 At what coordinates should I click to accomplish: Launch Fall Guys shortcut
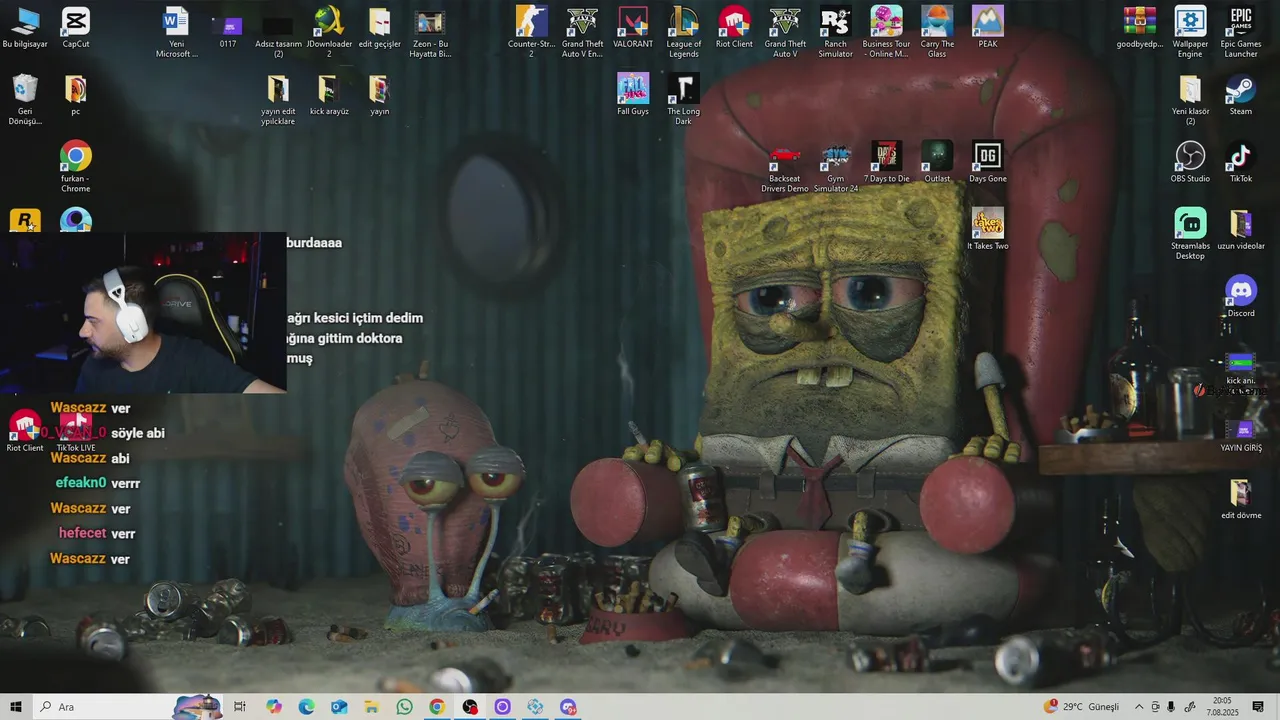click(632, 96)
